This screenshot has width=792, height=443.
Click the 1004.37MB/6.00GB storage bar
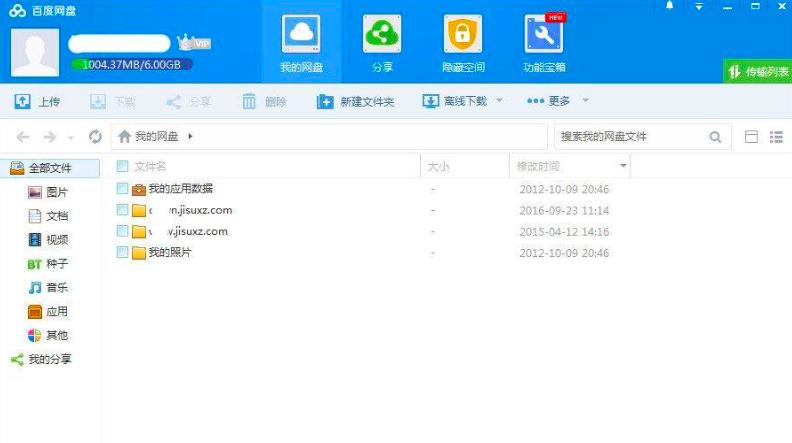tap(131, 65)
